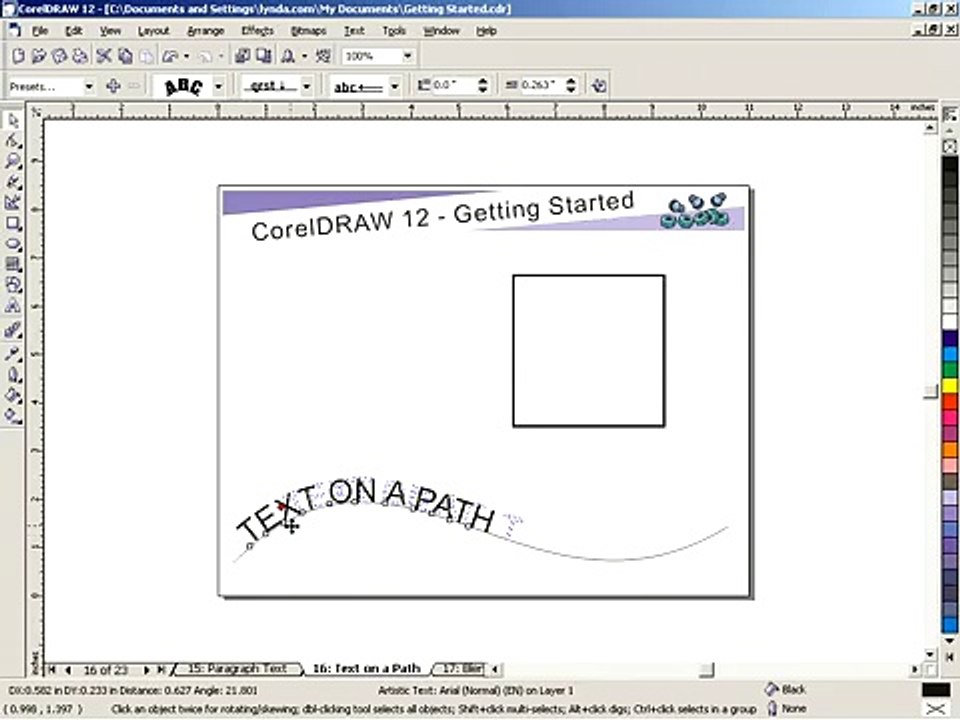Pick the yellow swatch in palette
This screenshot has width=960, height=720.
tap(950, 386)
